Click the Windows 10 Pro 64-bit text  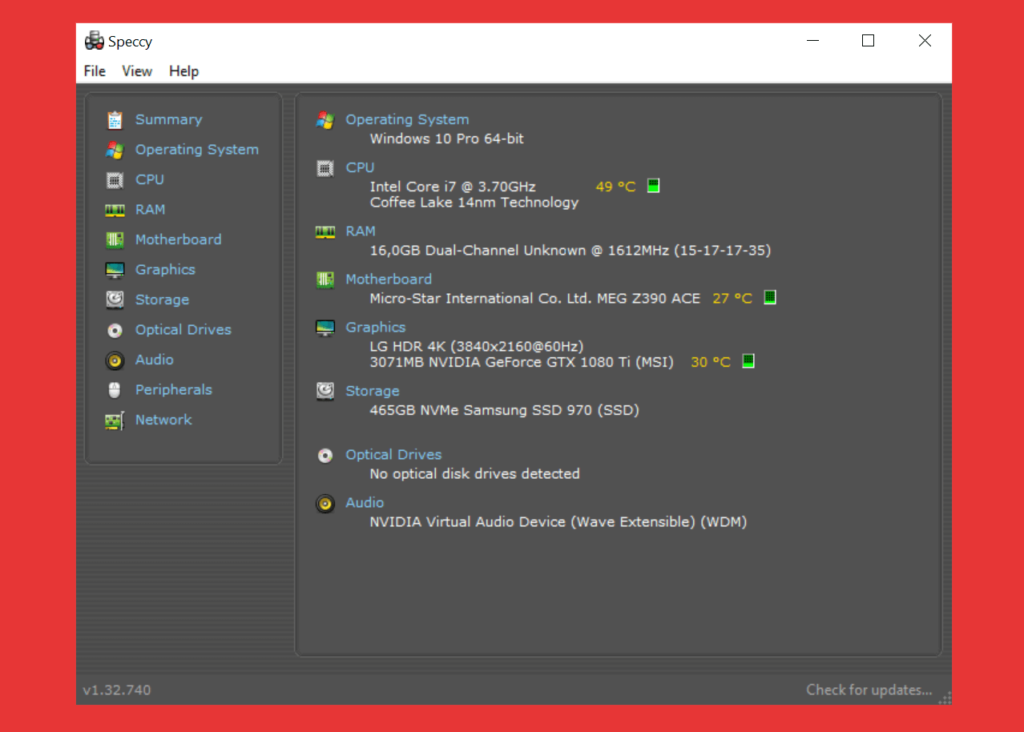[447, 139]
